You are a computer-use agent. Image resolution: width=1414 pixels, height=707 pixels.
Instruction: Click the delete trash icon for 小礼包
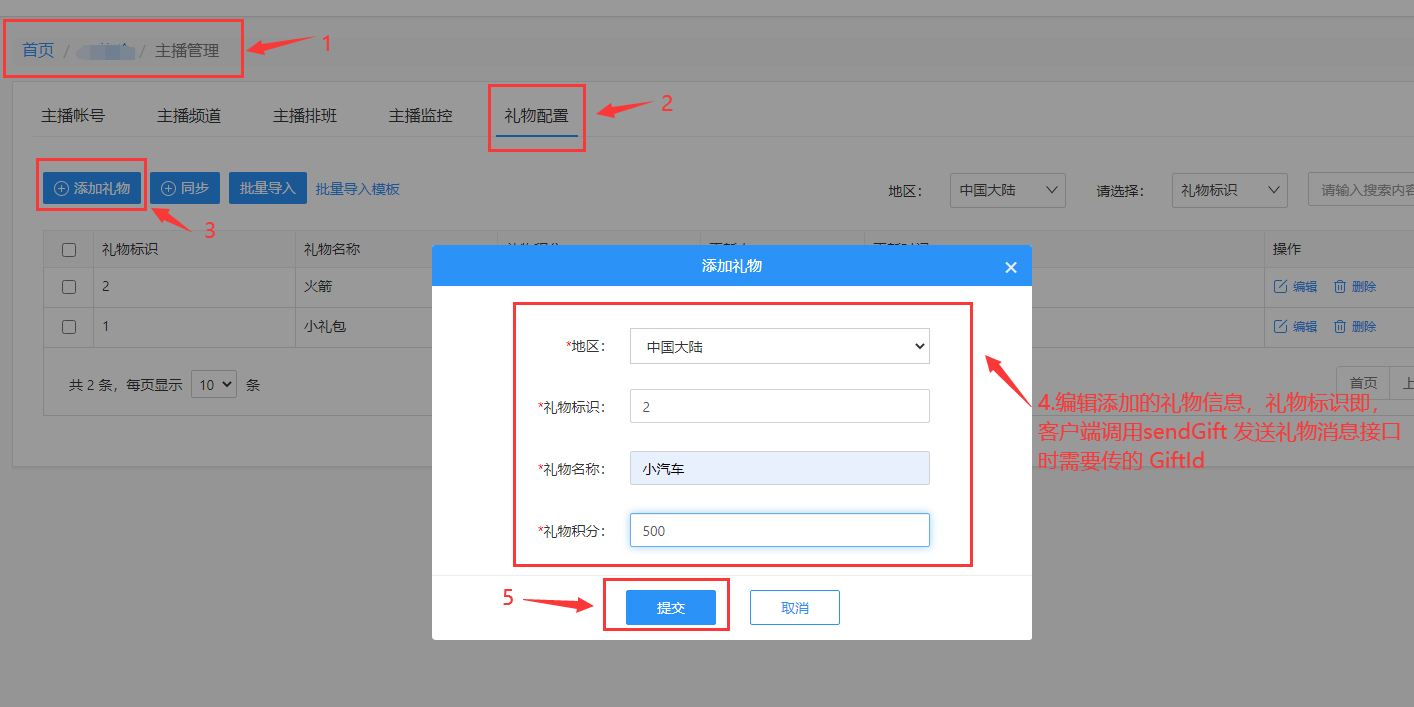[1340, 327]
